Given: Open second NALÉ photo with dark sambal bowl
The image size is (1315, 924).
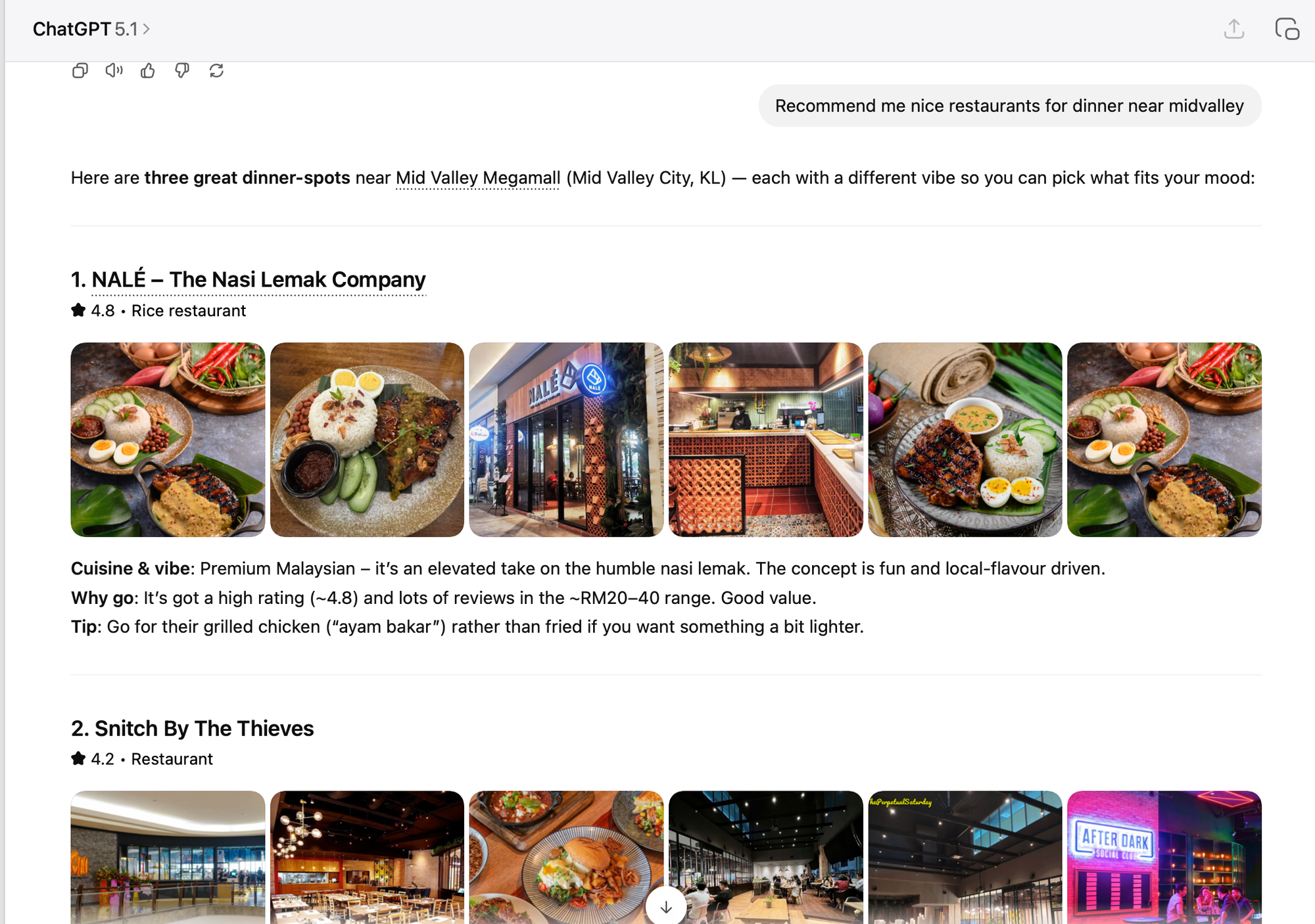Looking at the screenshot, I should coord(367,439).
